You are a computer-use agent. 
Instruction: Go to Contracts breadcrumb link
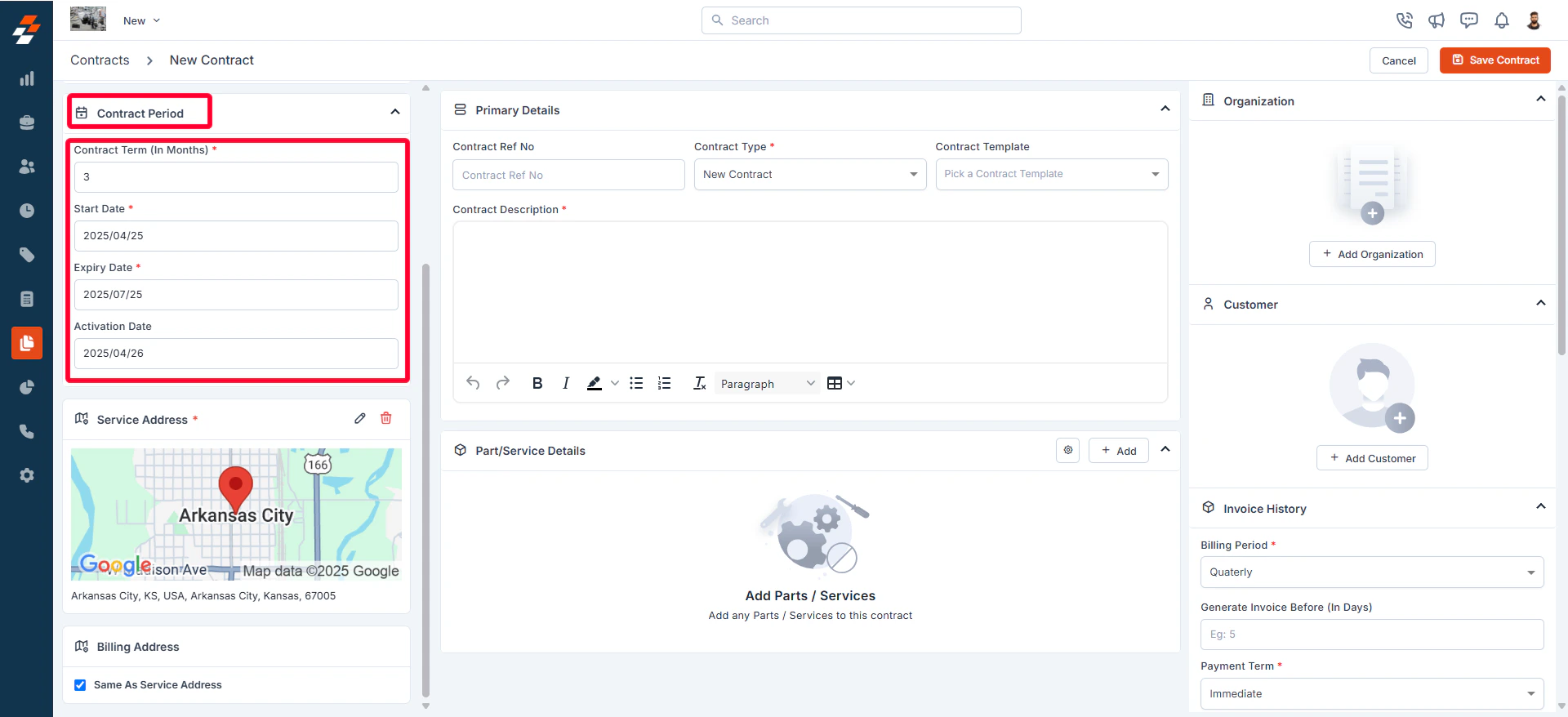pyautogui.click(x=100, y=60)
